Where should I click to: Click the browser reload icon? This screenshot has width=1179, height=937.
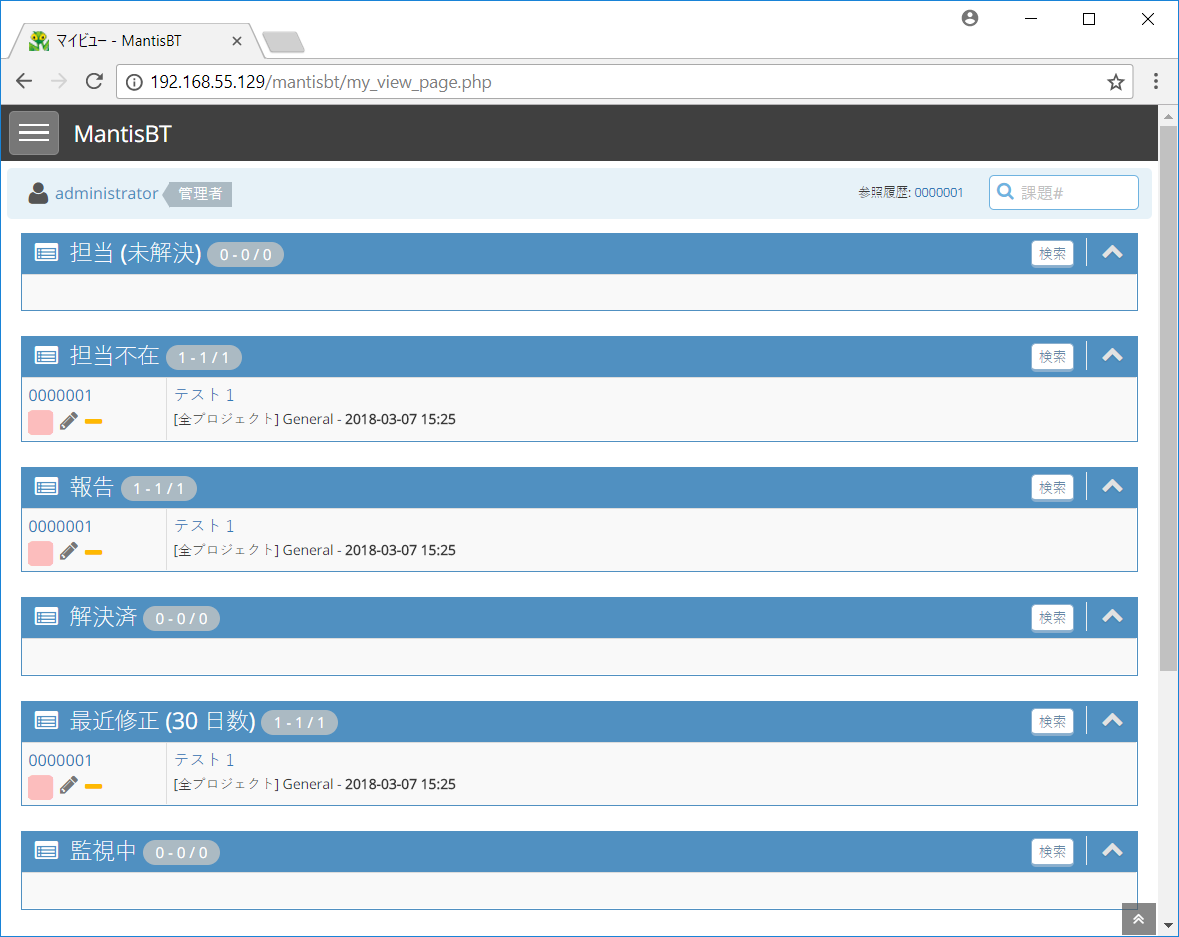[x=94, y=81]
